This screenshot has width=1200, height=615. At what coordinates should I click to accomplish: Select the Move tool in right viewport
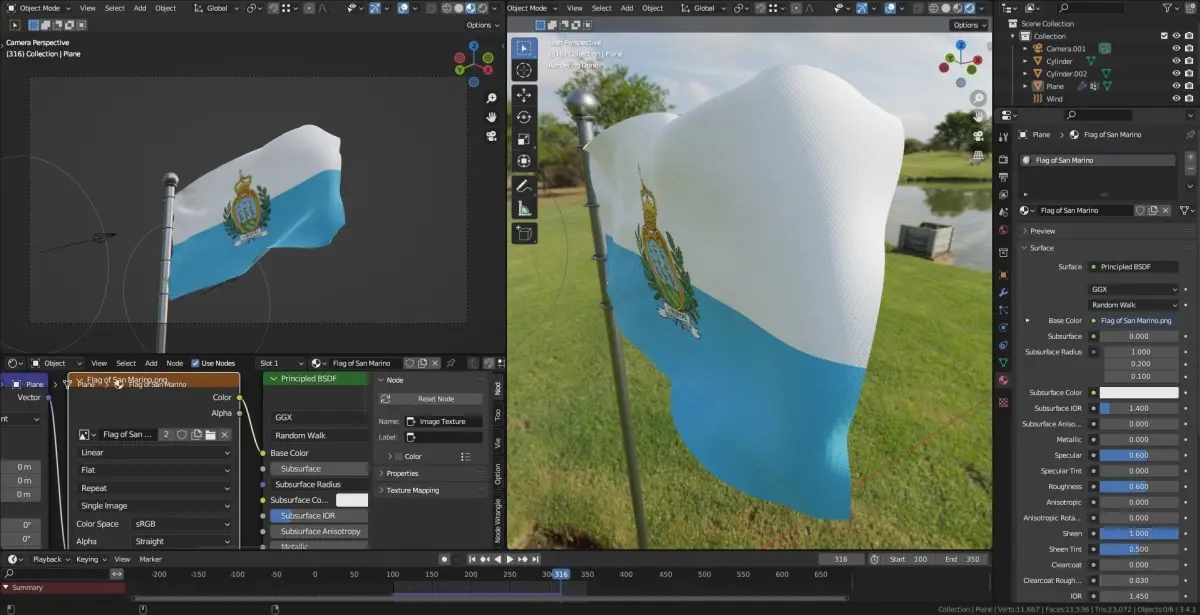(524, 95)
